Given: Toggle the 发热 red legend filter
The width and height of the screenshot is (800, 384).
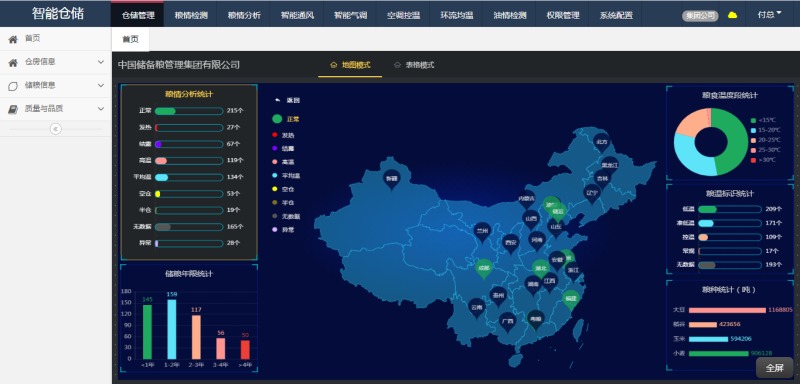Looking at the screenshot, I should pyautogui.click(x=284, y=135).
